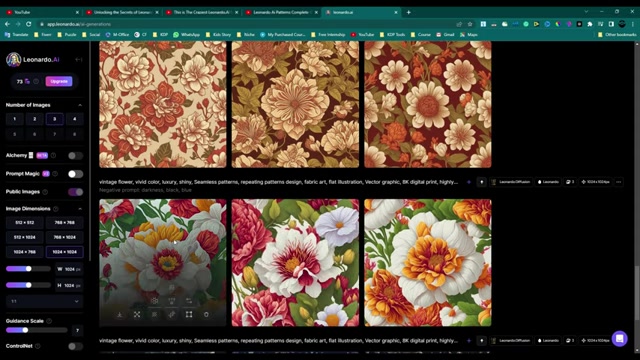Set number of images to 4

(74, 119)
